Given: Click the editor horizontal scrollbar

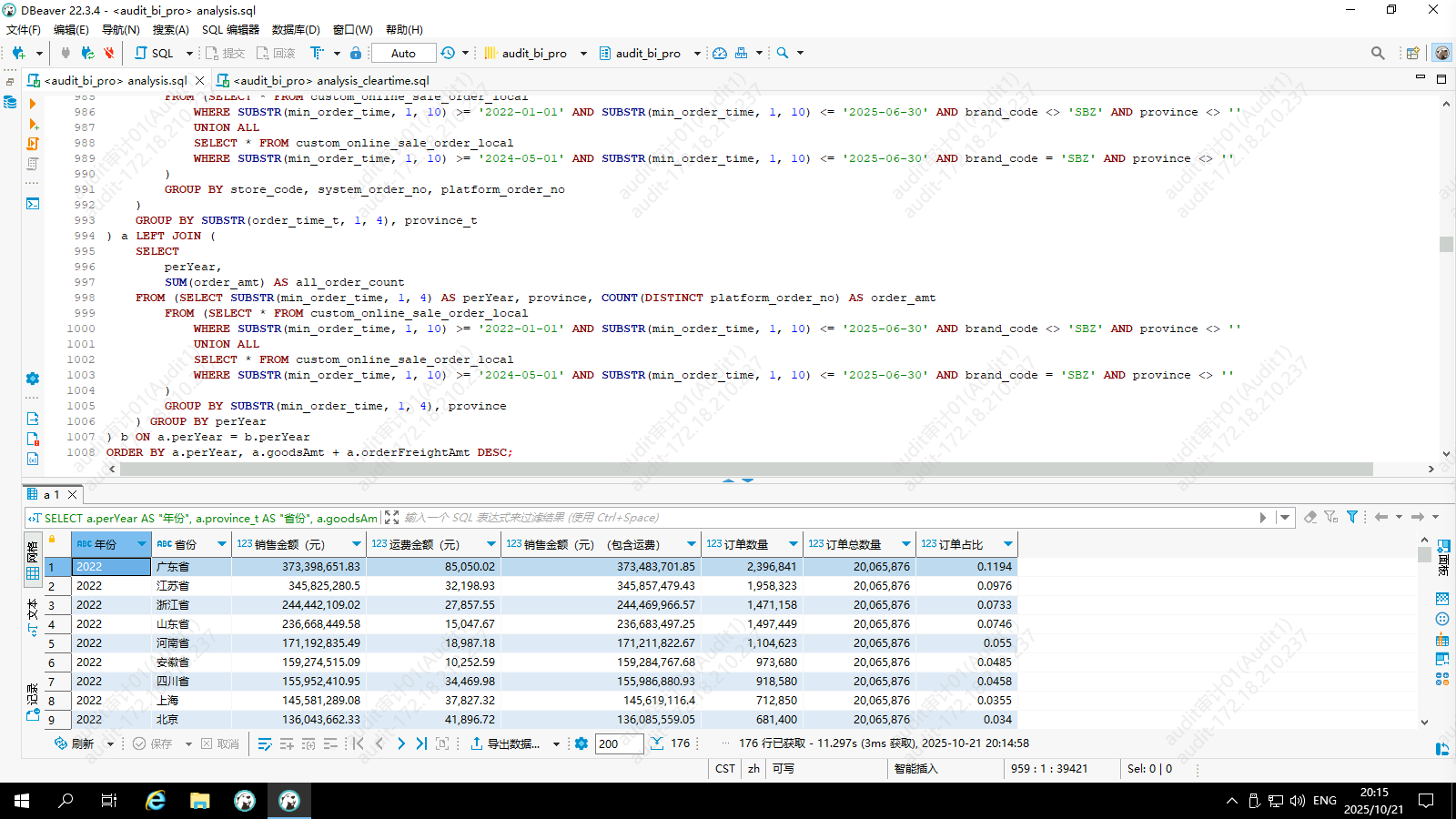Looking at the screenshot, I should 728,469.
